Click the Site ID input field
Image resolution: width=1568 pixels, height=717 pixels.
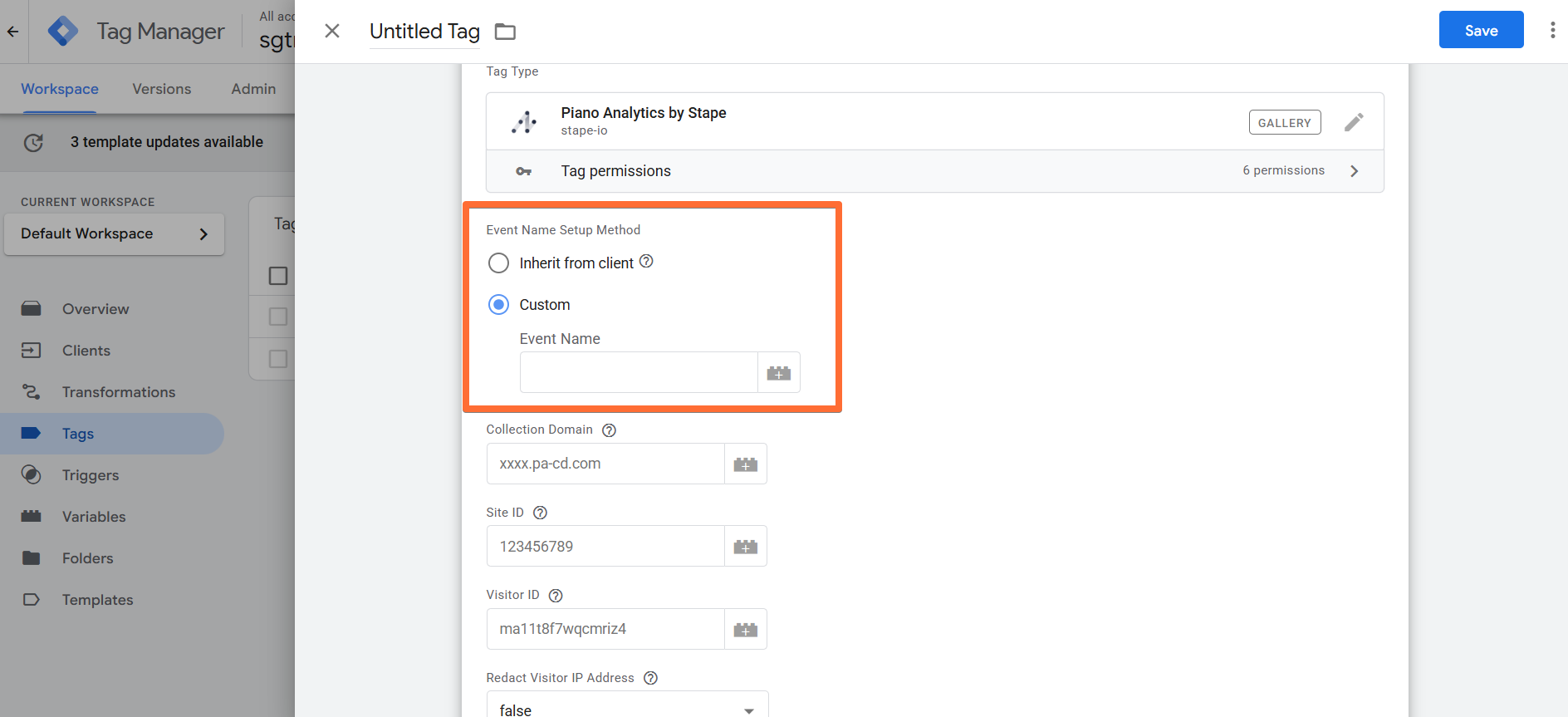[605, 546]
